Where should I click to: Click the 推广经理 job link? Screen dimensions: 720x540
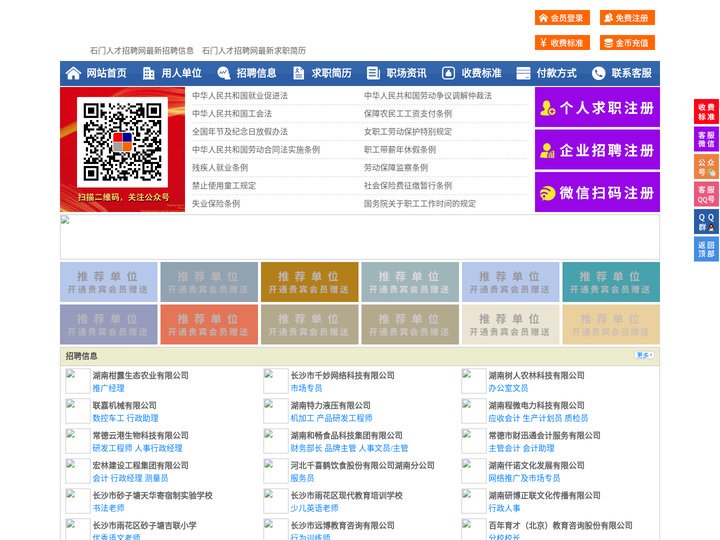click(108, 388)
